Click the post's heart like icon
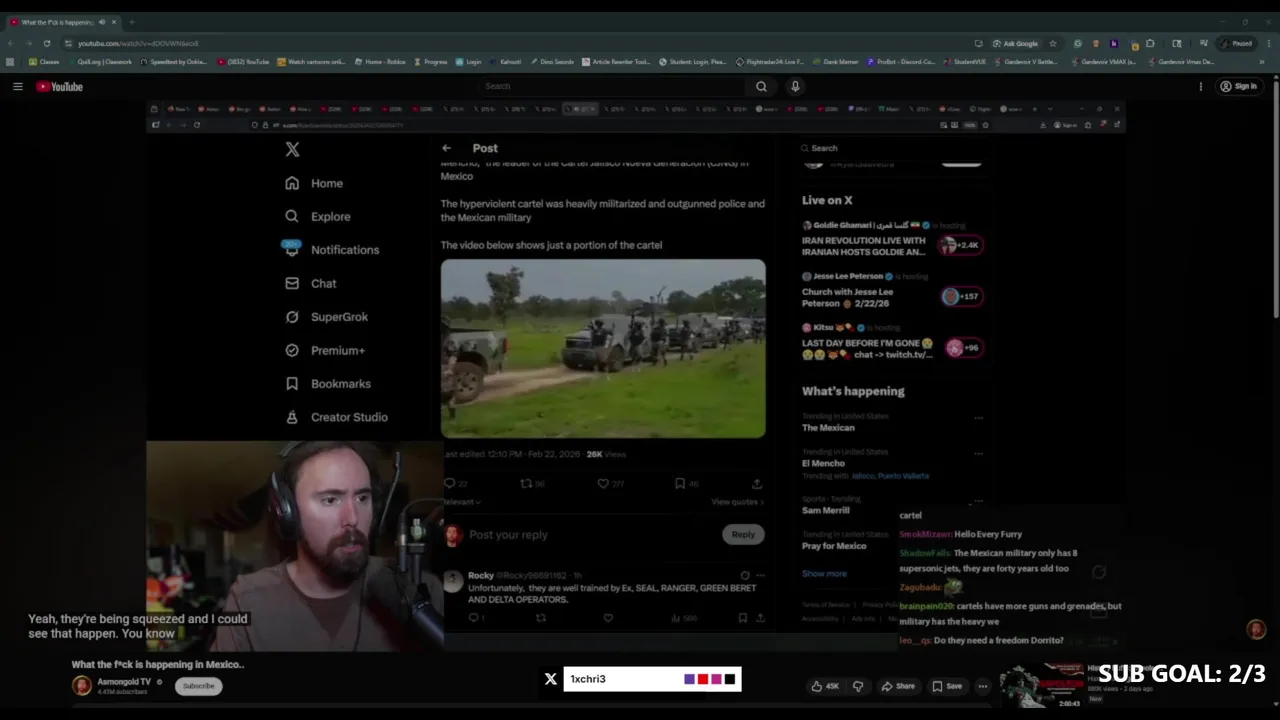 pyautogui.click(x=603, y=484)
